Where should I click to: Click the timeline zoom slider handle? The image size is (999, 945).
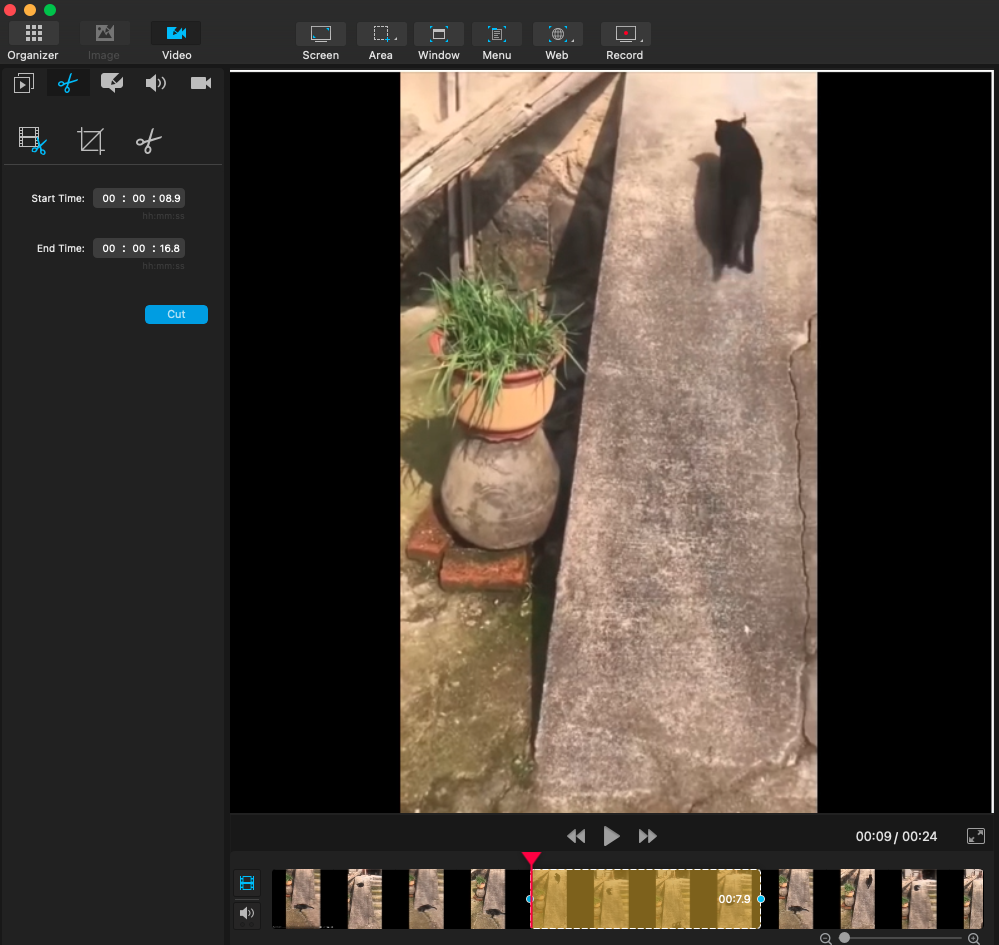coord(845,938)
